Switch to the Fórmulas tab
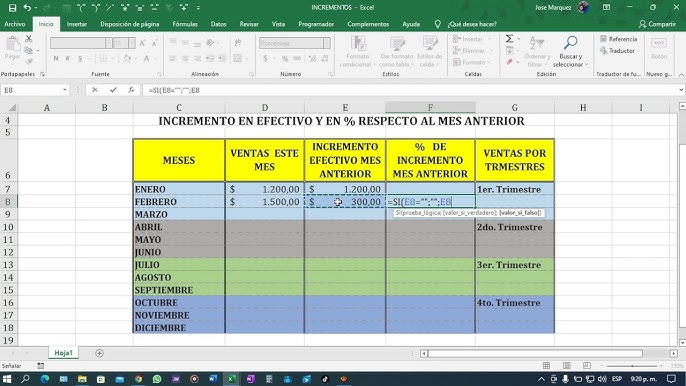This screenshot has height=386, width=686. [185, 24]
